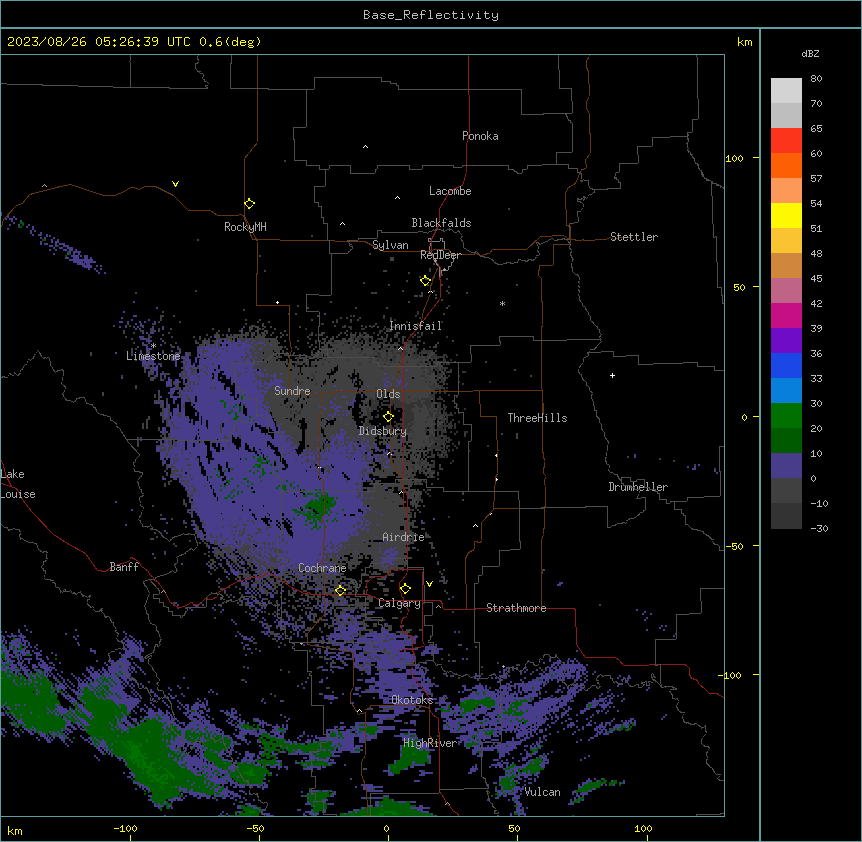Click the yellow V marker northwest of RockyMH
Viewport: 862px width, 842px height.
(x=175, y=184)
